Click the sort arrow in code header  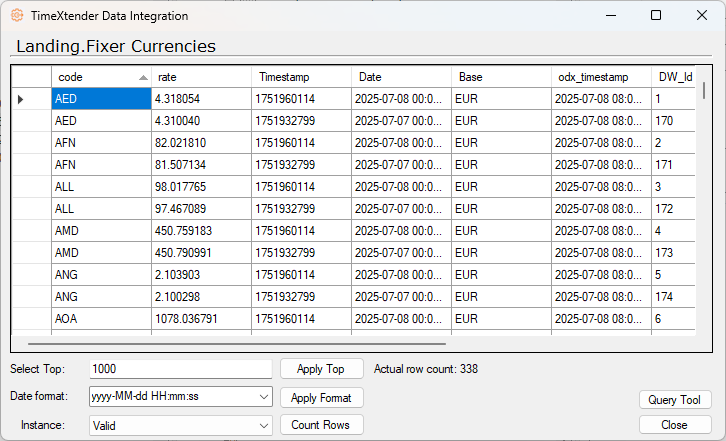[x=143, y=78]
